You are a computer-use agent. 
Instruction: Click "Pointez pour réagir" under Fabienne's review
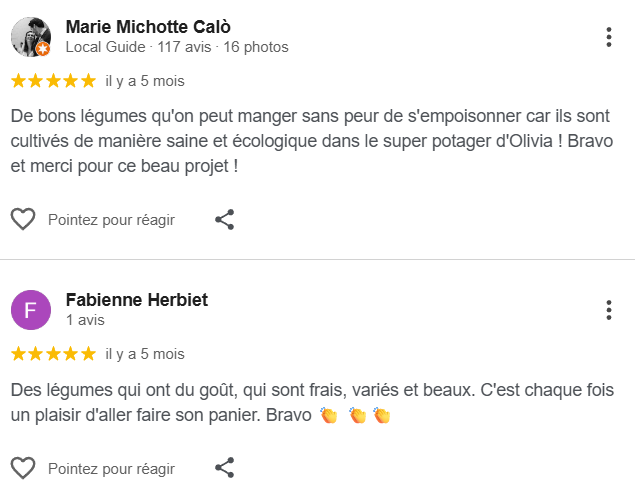click(x=111, y=467)
